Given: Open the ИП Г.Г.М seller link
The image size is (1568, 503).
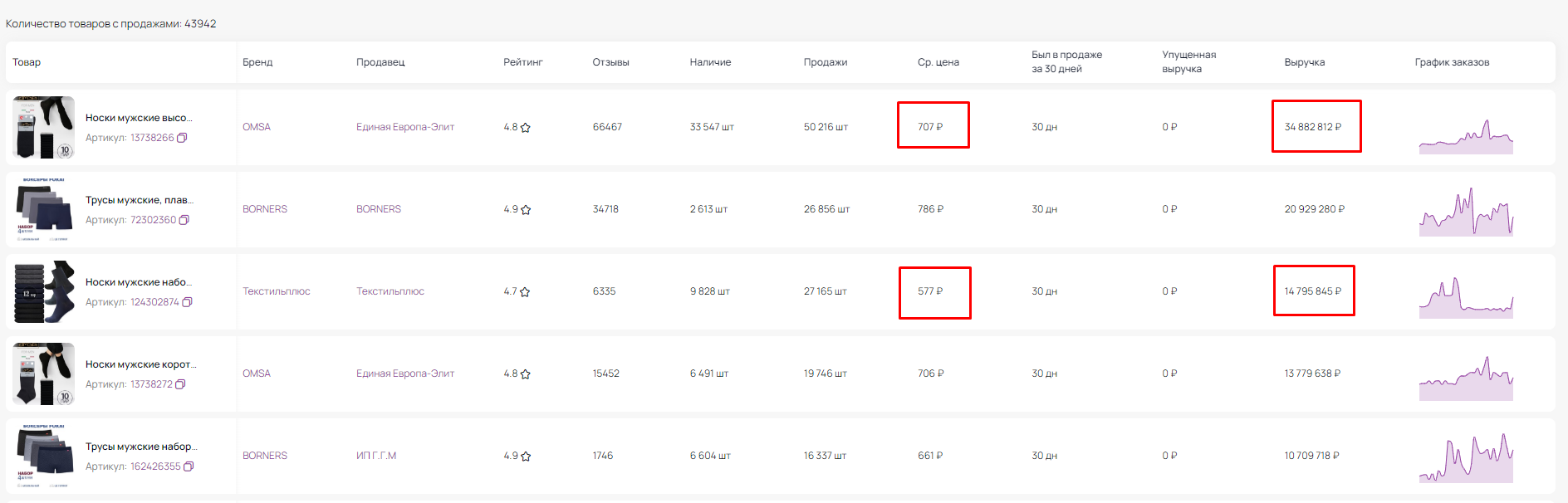Looking at the screenshot, I should [x=376, y=456].
